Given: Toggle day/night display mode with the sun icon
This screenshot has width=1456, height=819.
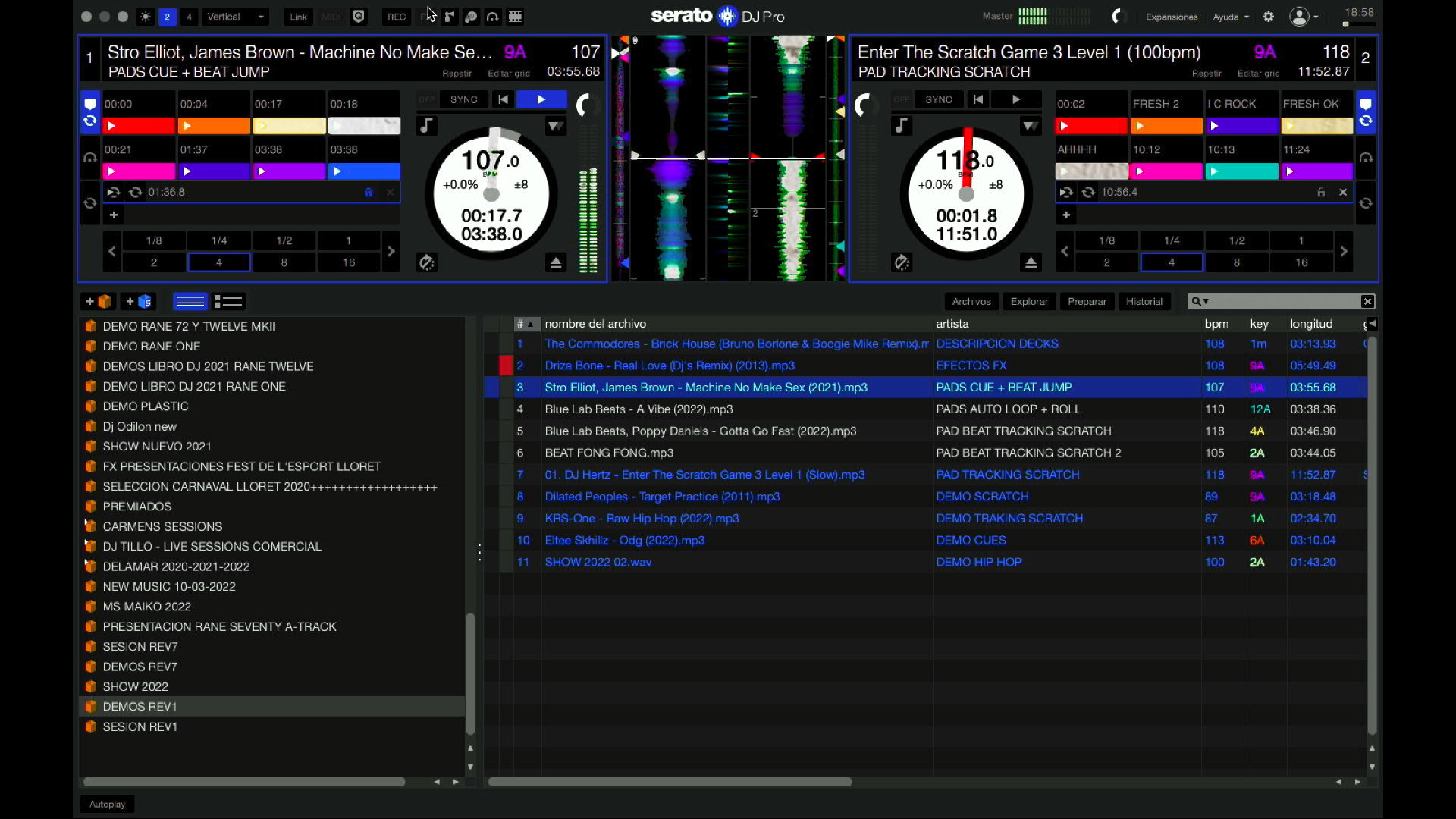Looking at the screenshot, I should coord(146,17).
